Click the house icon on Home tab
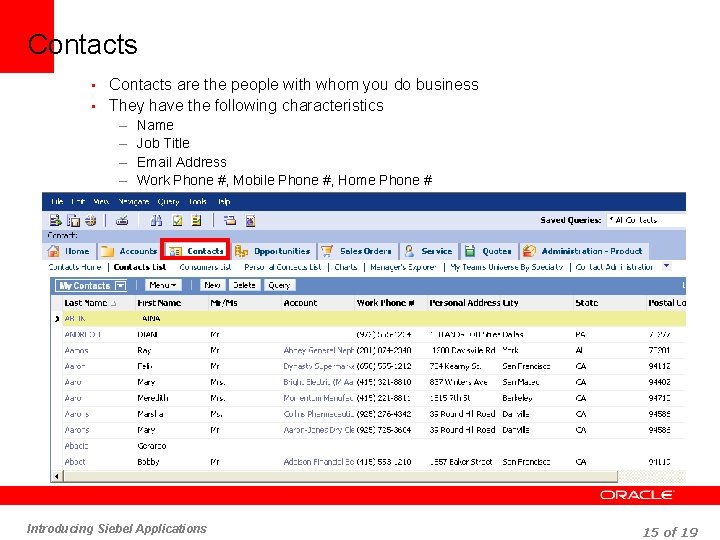Image resolution: width=720 pixels, height=540 pixels. tap(54, 251)
